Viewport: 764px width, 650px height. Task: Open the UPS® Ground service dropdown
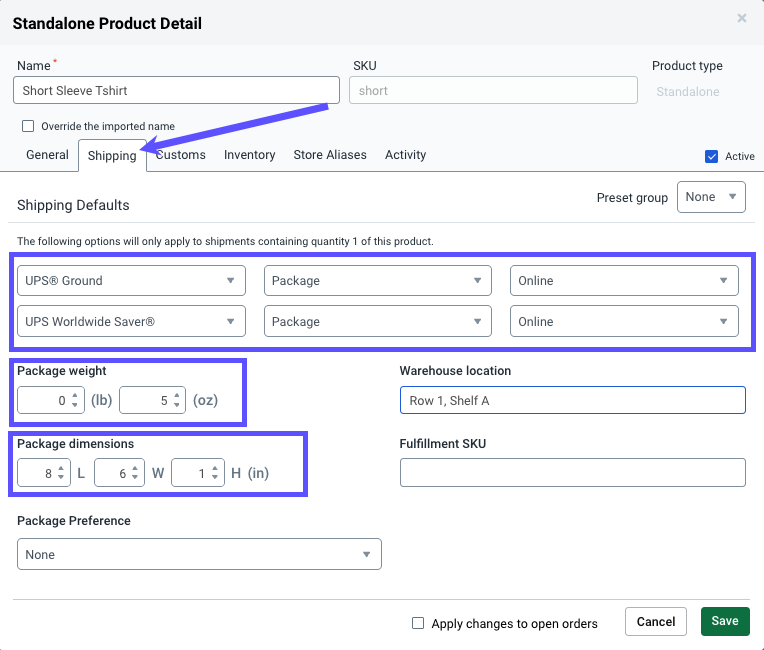[131, 281]
